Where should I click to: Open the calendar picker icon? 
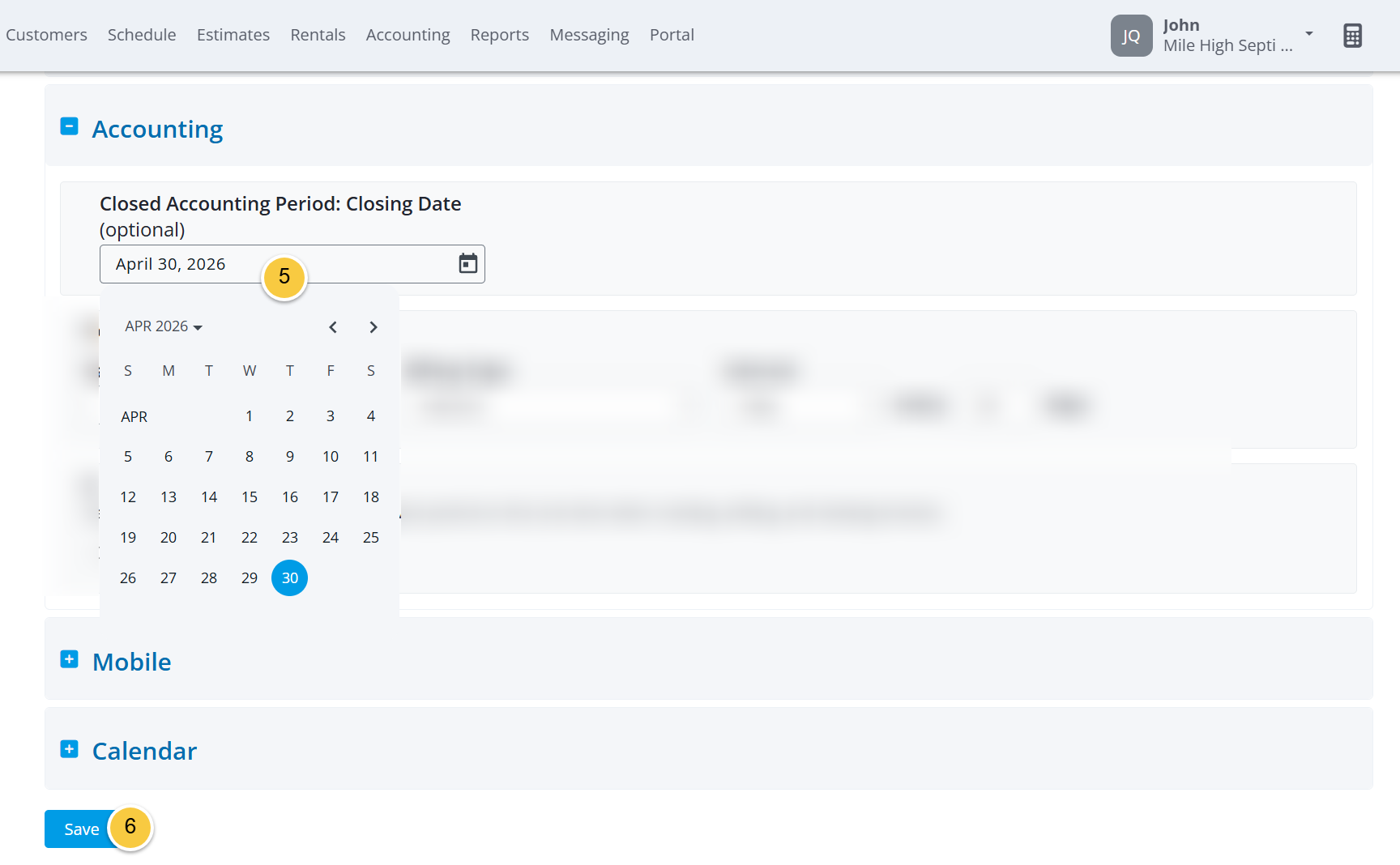[468, 263]
